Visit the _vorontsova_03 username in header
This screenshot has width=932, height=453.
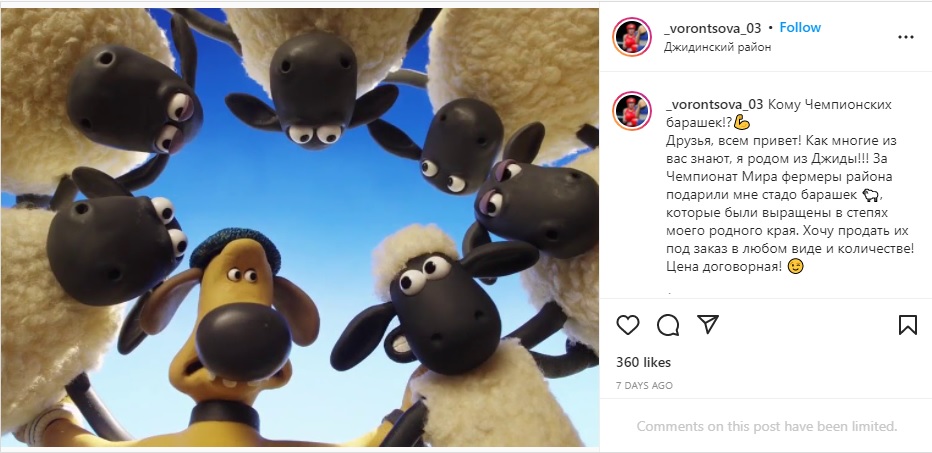tap(713, 28)
